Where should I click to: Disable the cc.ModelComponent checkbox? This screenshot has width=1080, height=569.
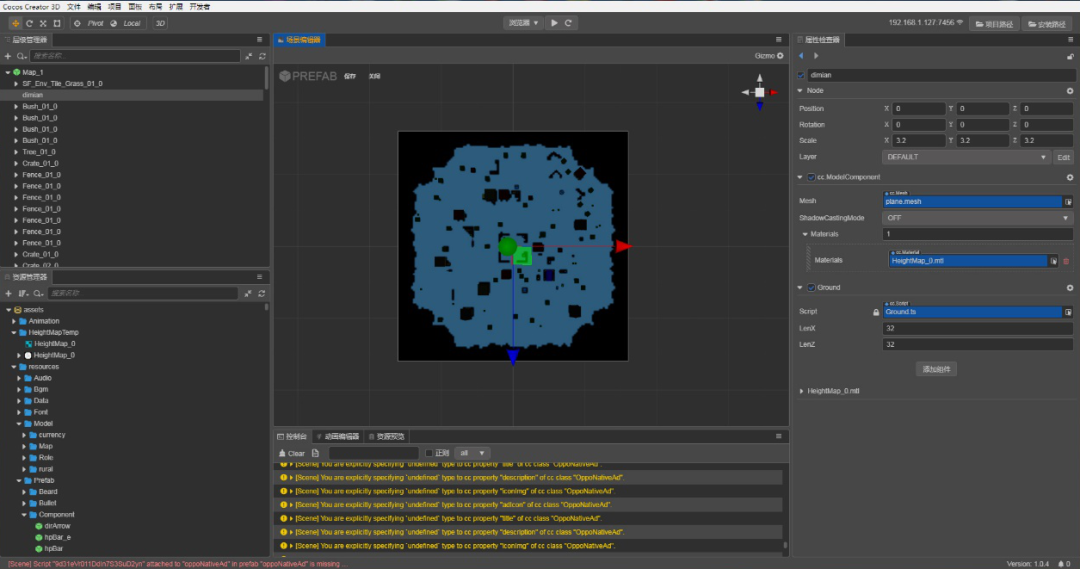coord(811,177)
